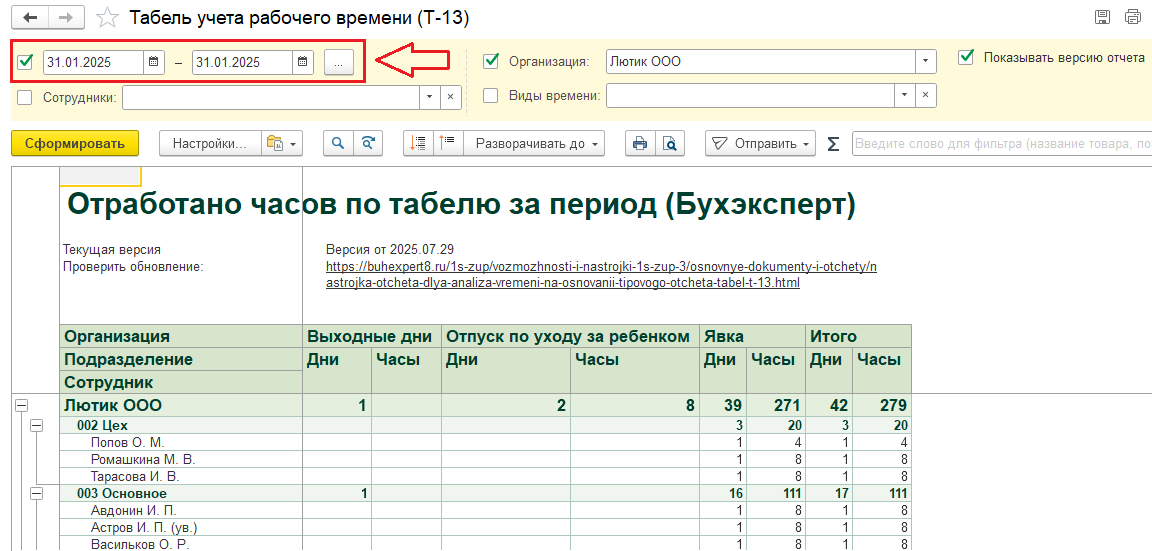Tick the Виды времени checkbox
The width and height of the screenshot is (1152, 551).
[491, 96]
